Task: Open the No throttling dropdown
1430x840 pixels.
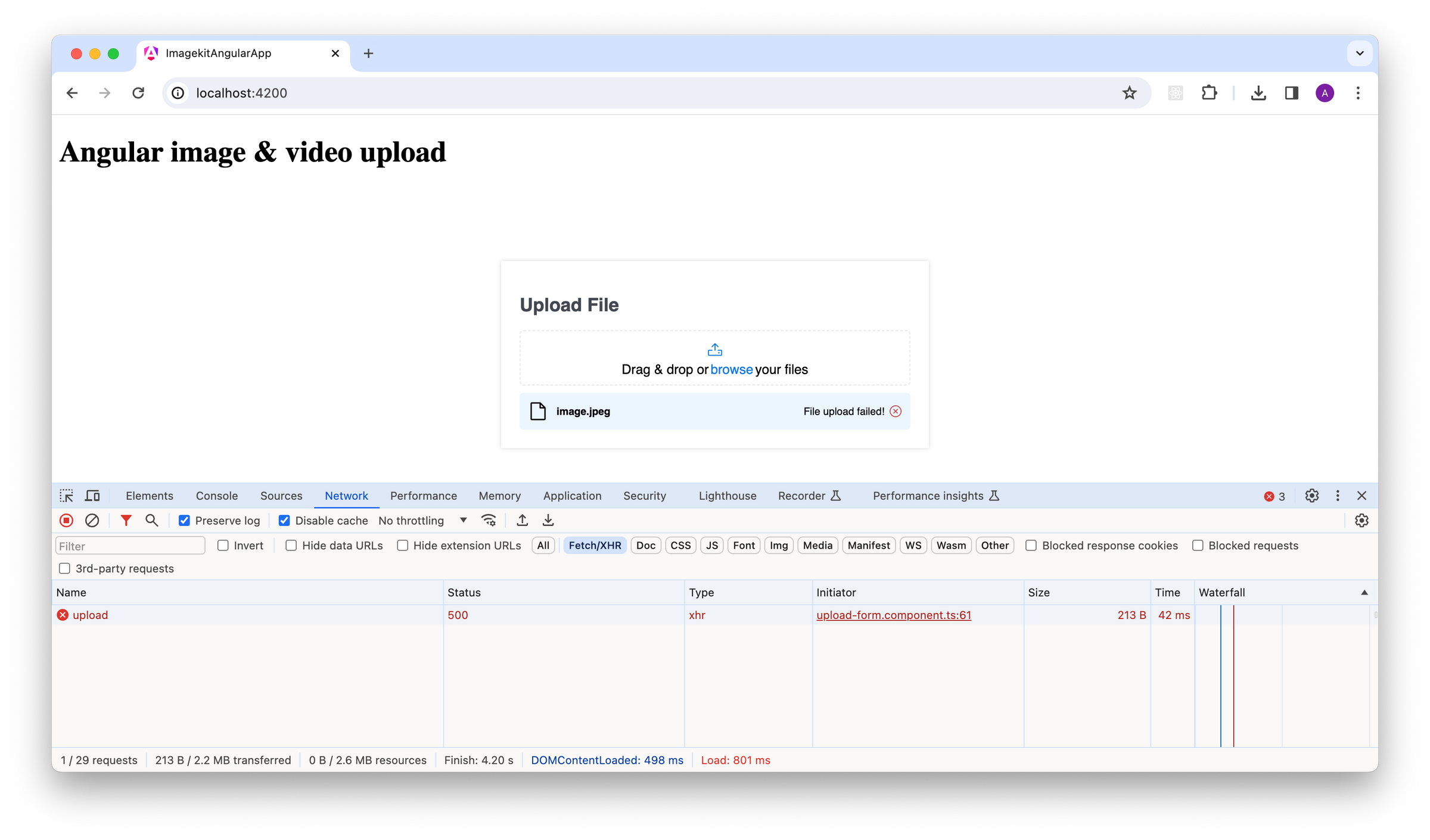Action: pos(422,520)
